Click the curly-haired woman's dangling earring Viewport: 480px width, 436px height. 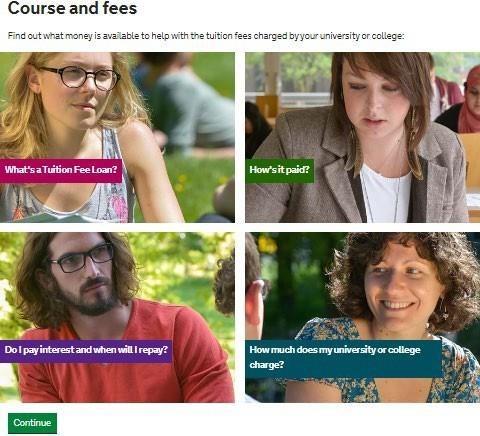pyautogui.click(x=443, y=310)
